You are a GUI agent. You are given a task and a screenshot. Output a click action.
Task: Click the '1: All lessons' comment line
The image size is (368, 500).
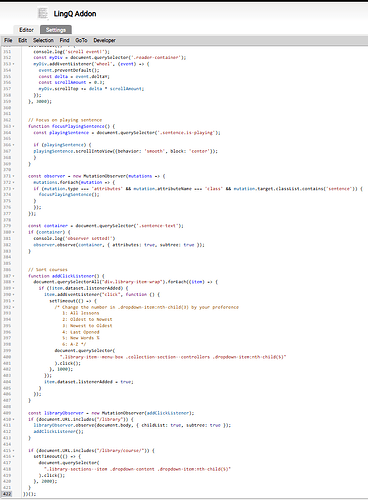[x=81, y=313]
